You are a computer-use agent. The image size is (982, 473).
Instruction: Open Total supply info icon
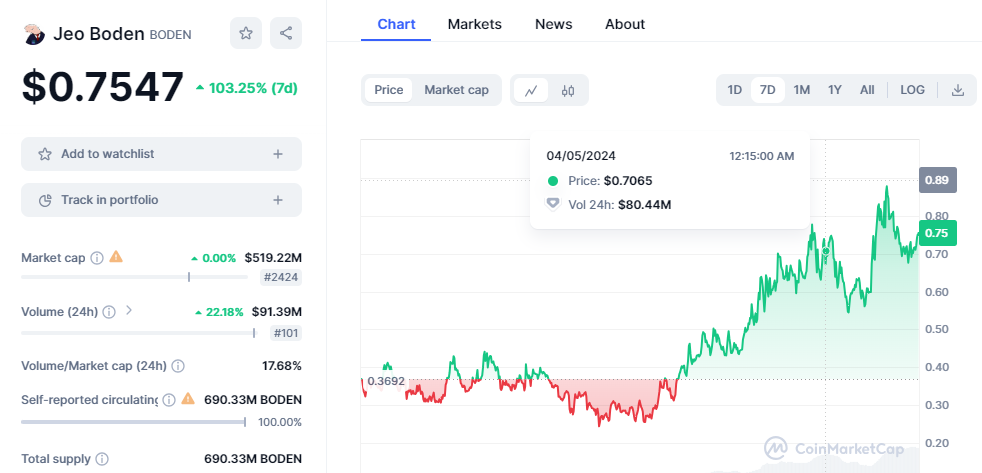[101, 459]
